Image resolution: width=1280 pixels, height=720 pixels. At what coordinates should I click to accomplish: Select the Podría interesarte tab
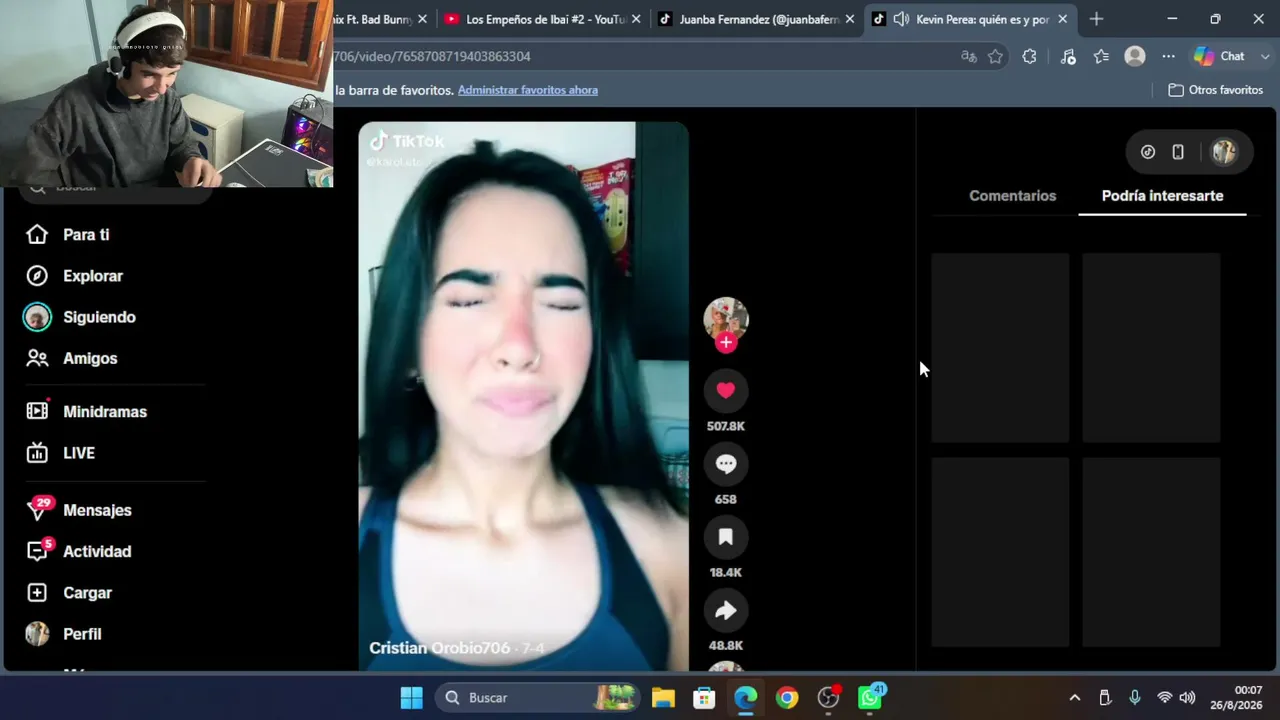click(x=1162, y=196)
